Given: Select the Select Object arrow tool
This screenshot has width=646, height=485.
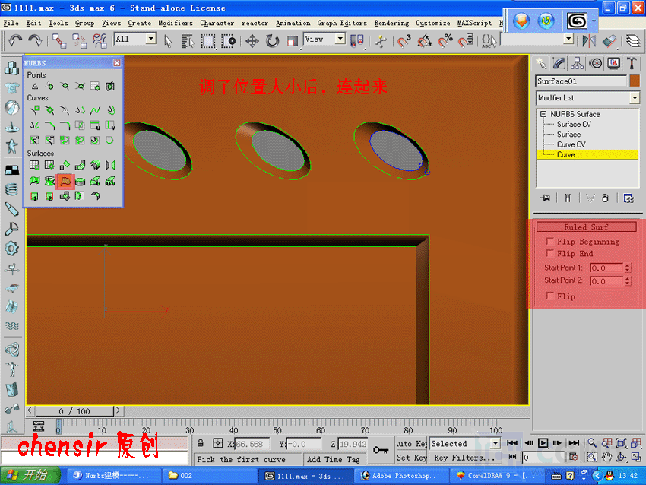Looking at the screenshot, I should click(168, 41).
